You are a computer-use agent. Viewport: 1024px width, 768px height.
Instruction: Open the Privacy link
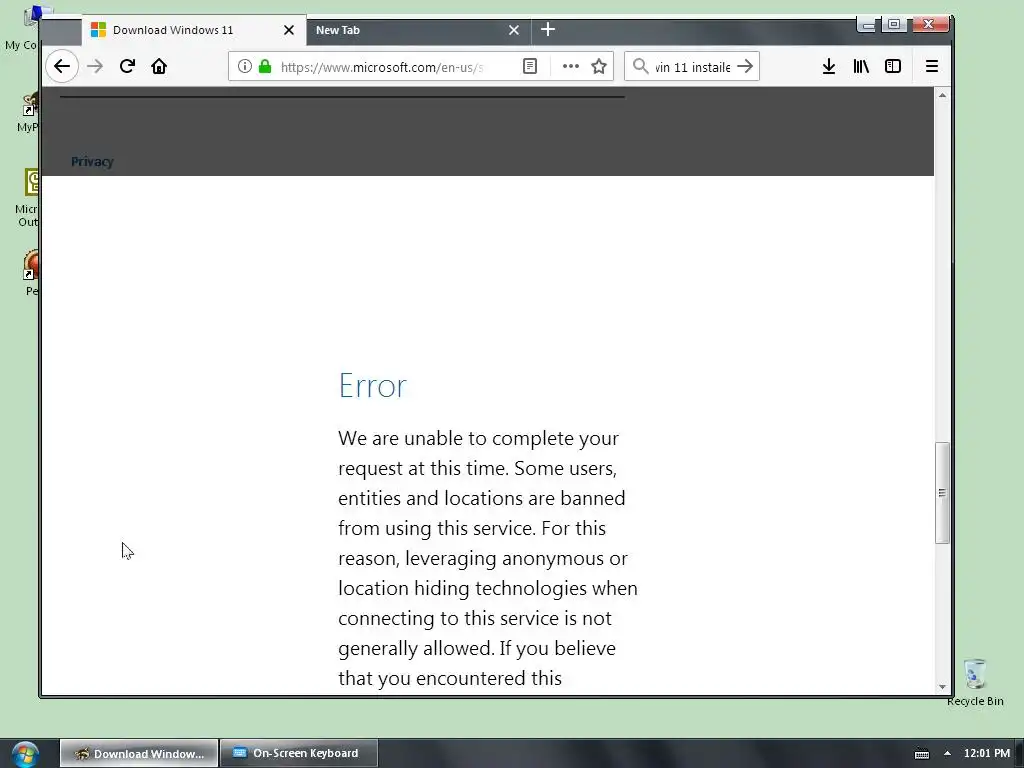(x=92, y=161)
